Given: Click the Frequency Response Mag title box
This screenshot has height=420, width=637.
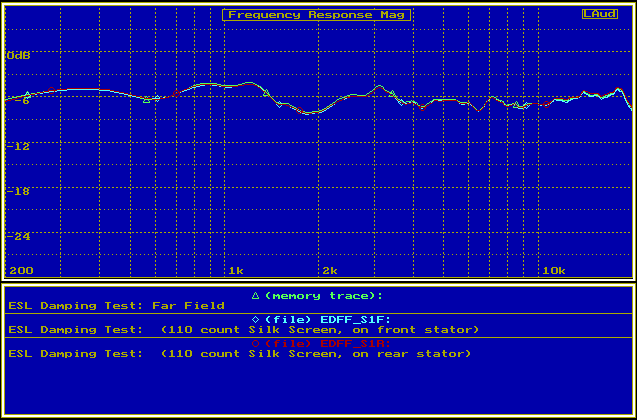Looking at the screenshot, I should [x=316, y=15].
